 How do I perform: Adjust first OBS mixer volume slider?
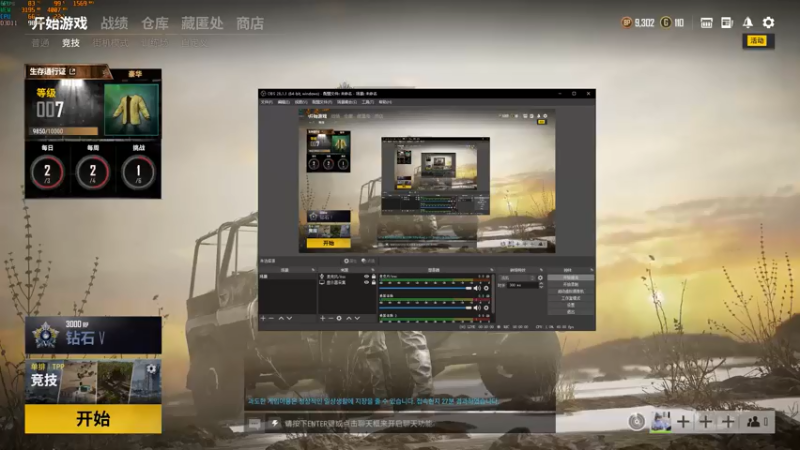coord(426,288)
